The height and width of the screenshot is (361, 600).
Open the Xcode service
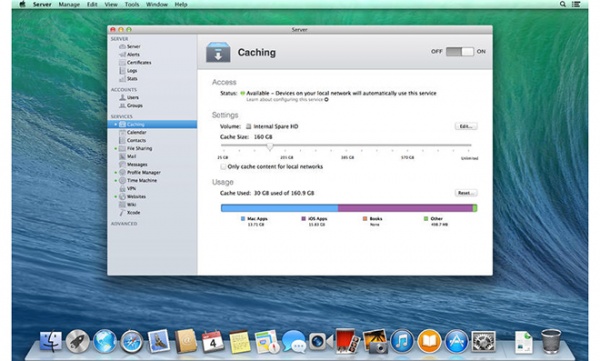(x=133, y=212)
